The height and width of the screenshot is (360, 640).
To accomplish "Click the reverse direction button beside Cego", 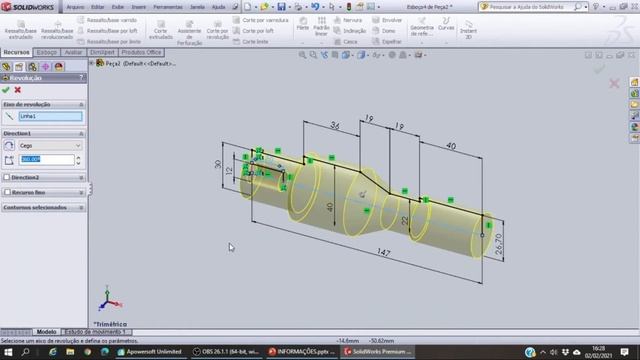I will (x=9, y=146).
